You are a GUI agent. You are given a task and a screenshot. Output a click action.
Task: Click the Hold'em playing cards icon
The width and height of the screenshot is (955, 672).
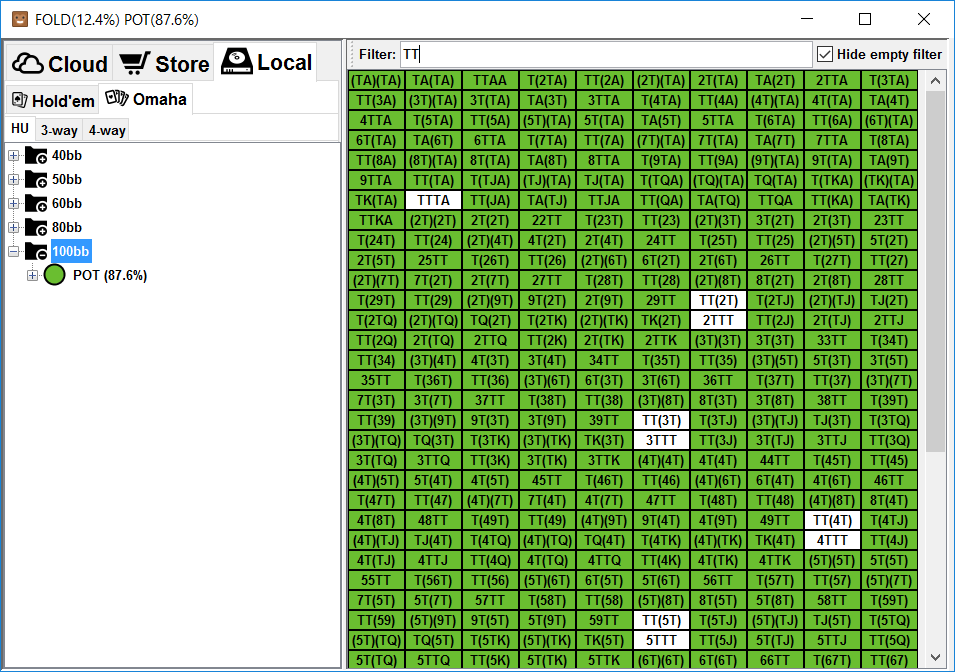[19, 101]
